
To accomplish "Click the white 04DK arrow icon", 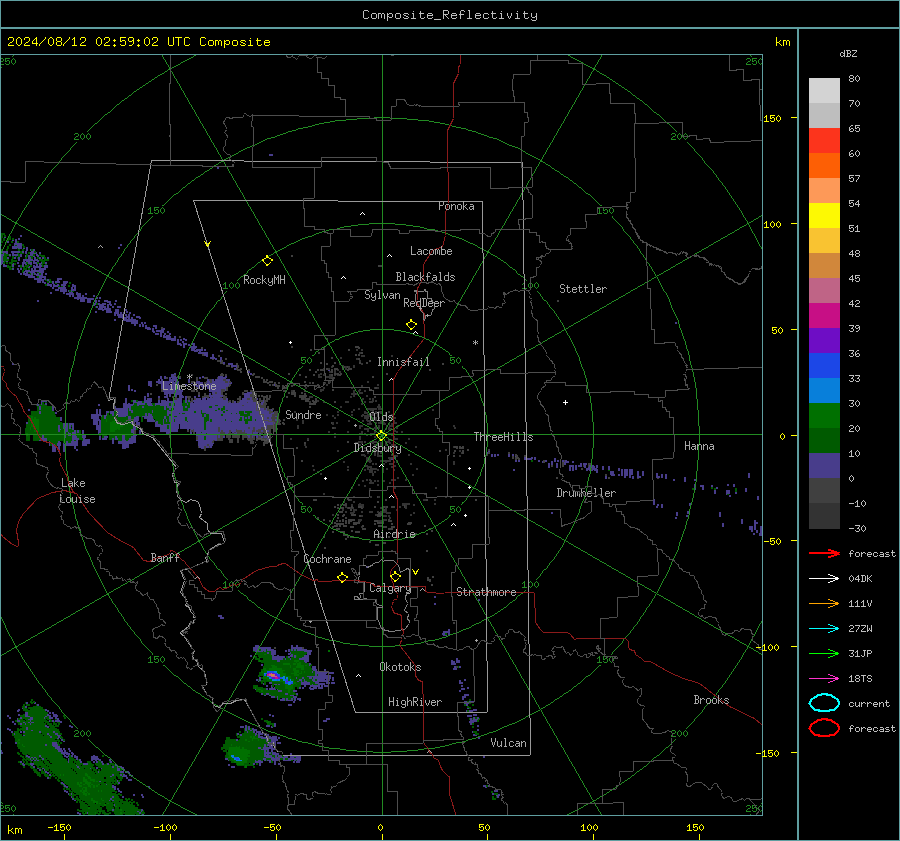I will (824, 578).
